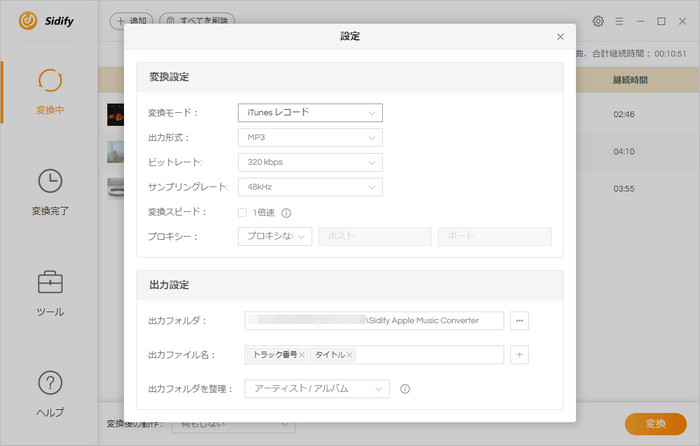Image resolution: width=700 pixels, height=446 pixels.
Task: Click the third track's album thumbnail
Action: pyautogui.click(x=115, y=188)
